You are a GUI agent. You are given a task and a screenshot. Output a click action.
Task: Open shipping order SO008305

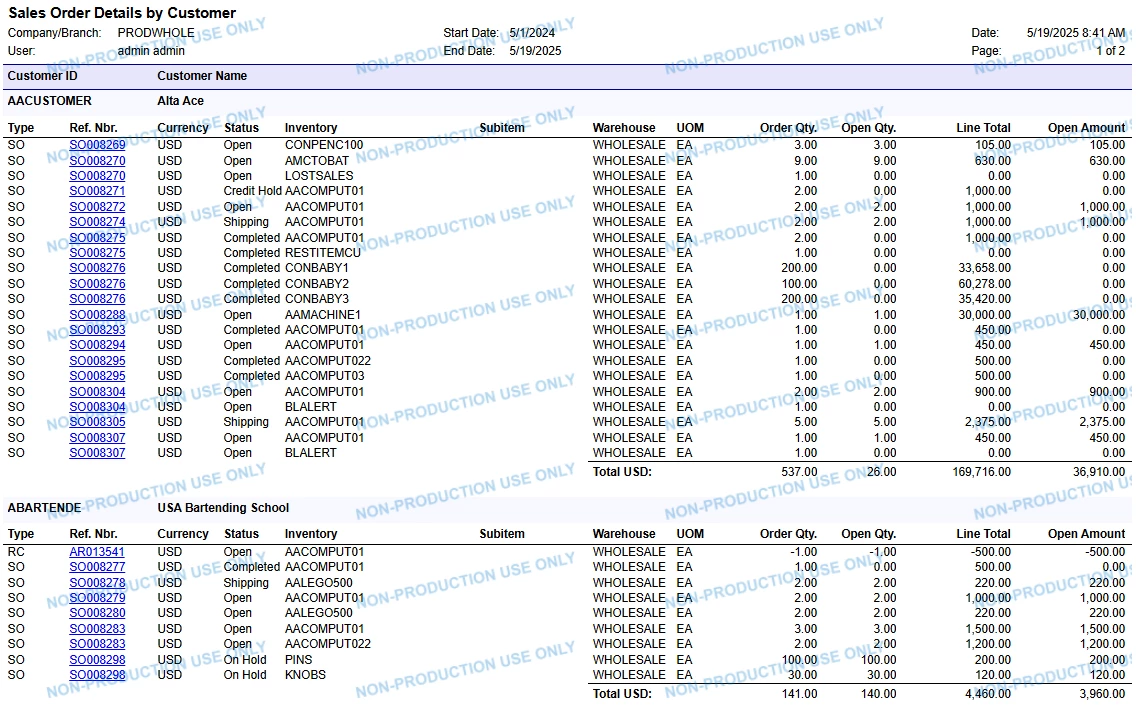point(97,422)
